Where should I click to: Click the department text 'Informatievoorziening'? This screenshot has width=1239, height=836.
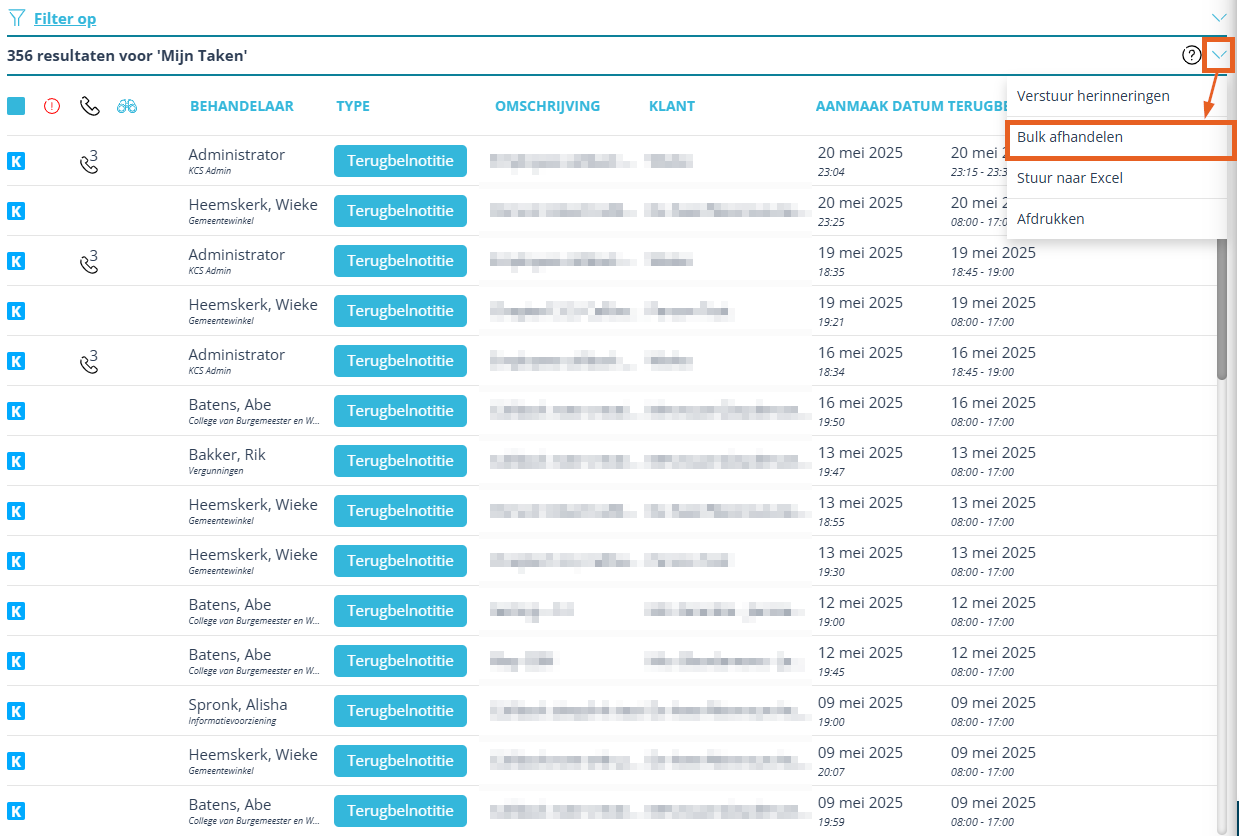[x=232, y=721]
